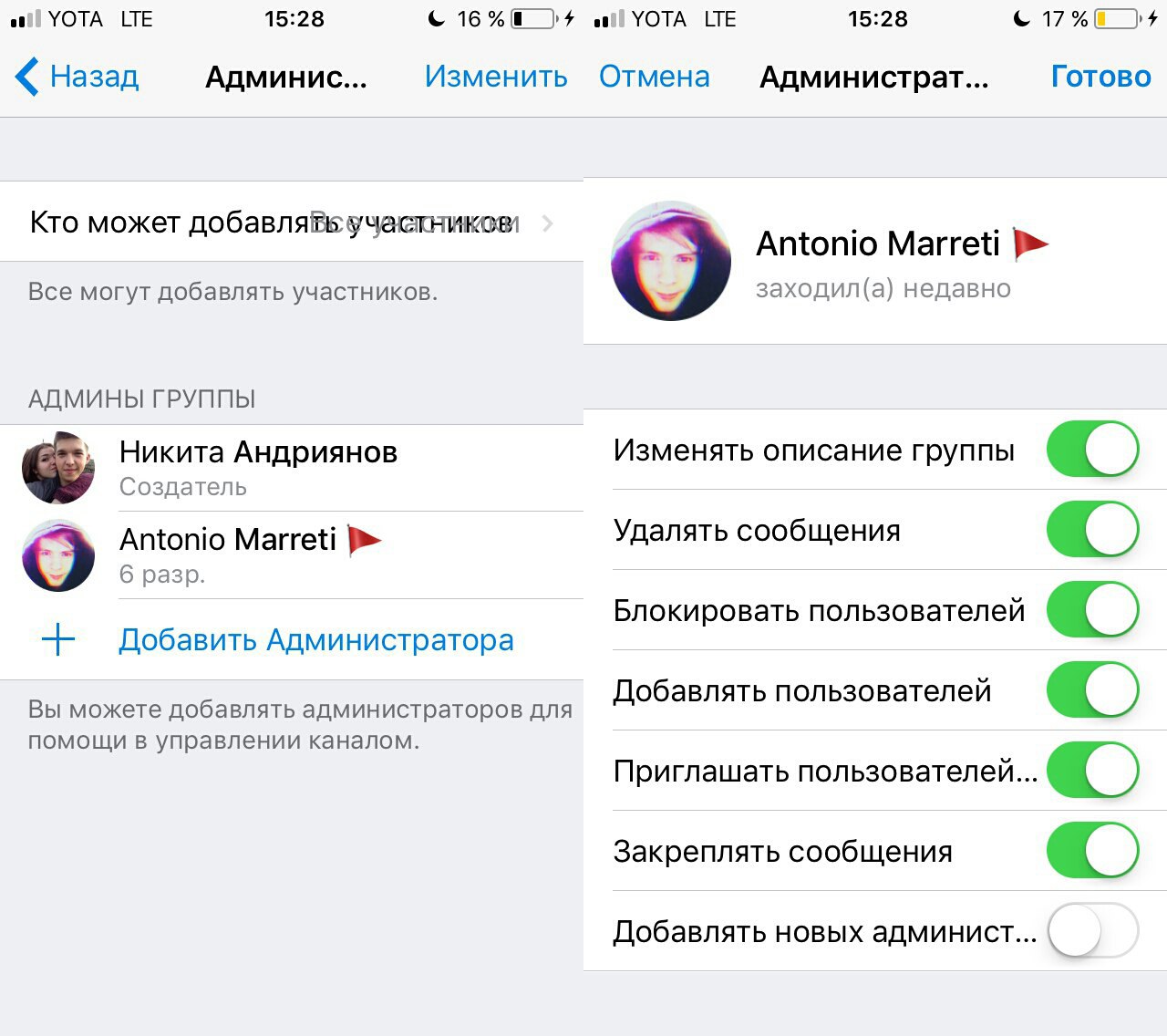
Task: Open the Никита Андриянов Создатель row
Action: [x=292, y=468]
